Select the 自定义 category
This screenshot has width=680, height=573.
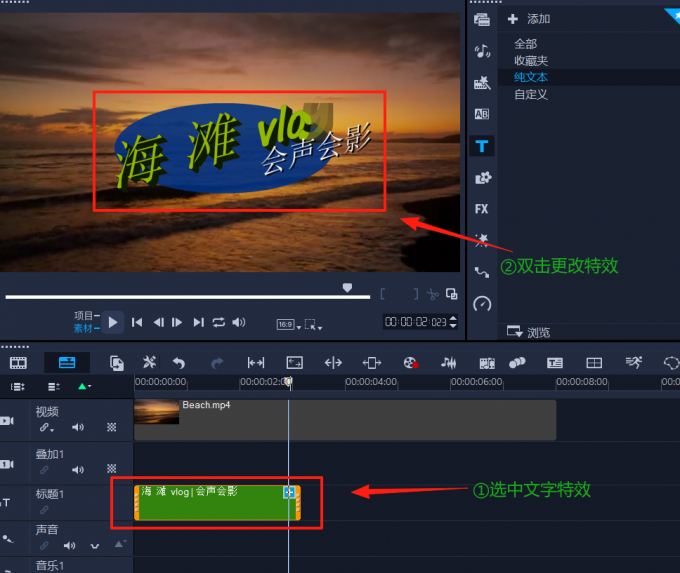click(531, 94)
